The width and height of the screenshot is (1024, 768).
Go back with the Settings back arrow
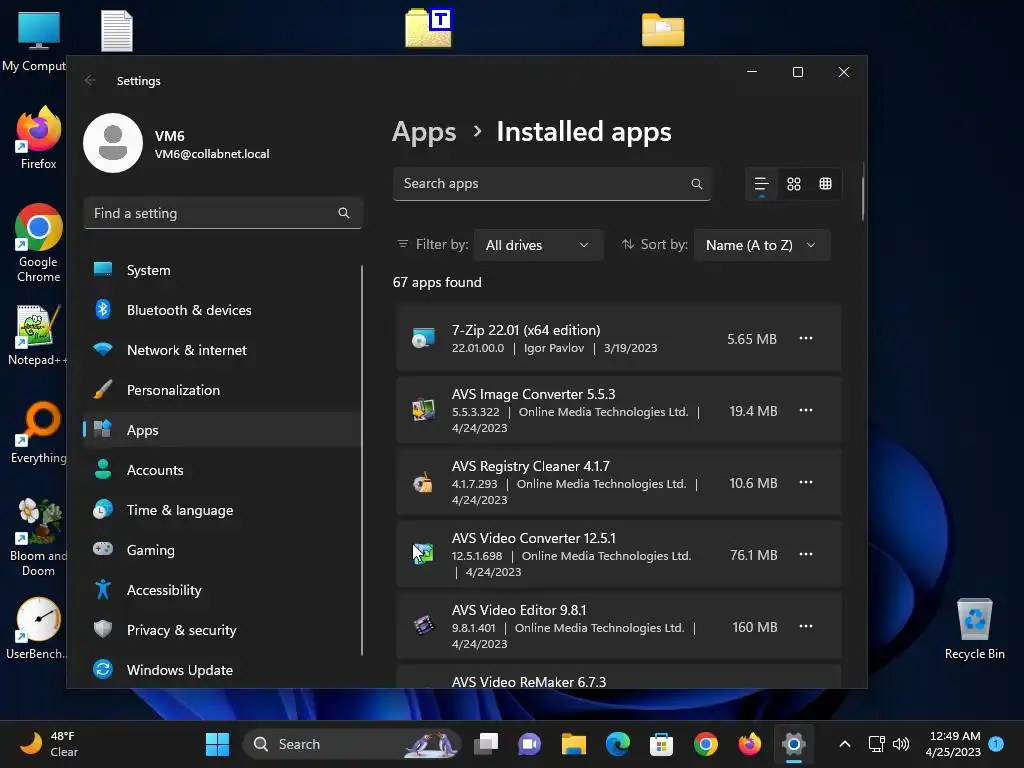[x=90, y=80]
